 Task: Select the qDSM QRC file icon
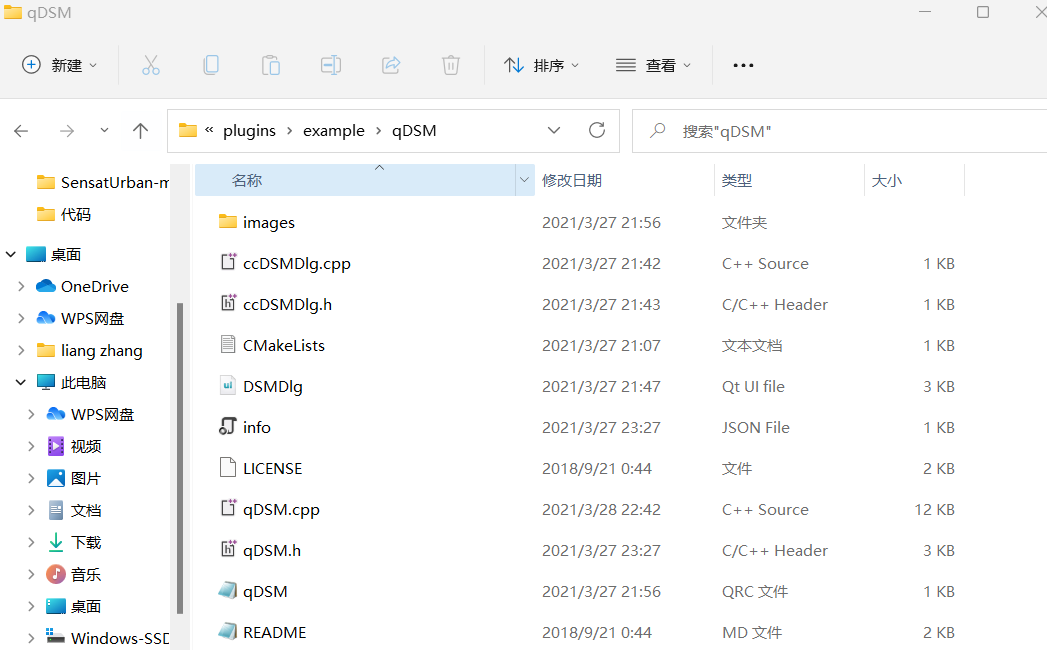coord(228,591)
